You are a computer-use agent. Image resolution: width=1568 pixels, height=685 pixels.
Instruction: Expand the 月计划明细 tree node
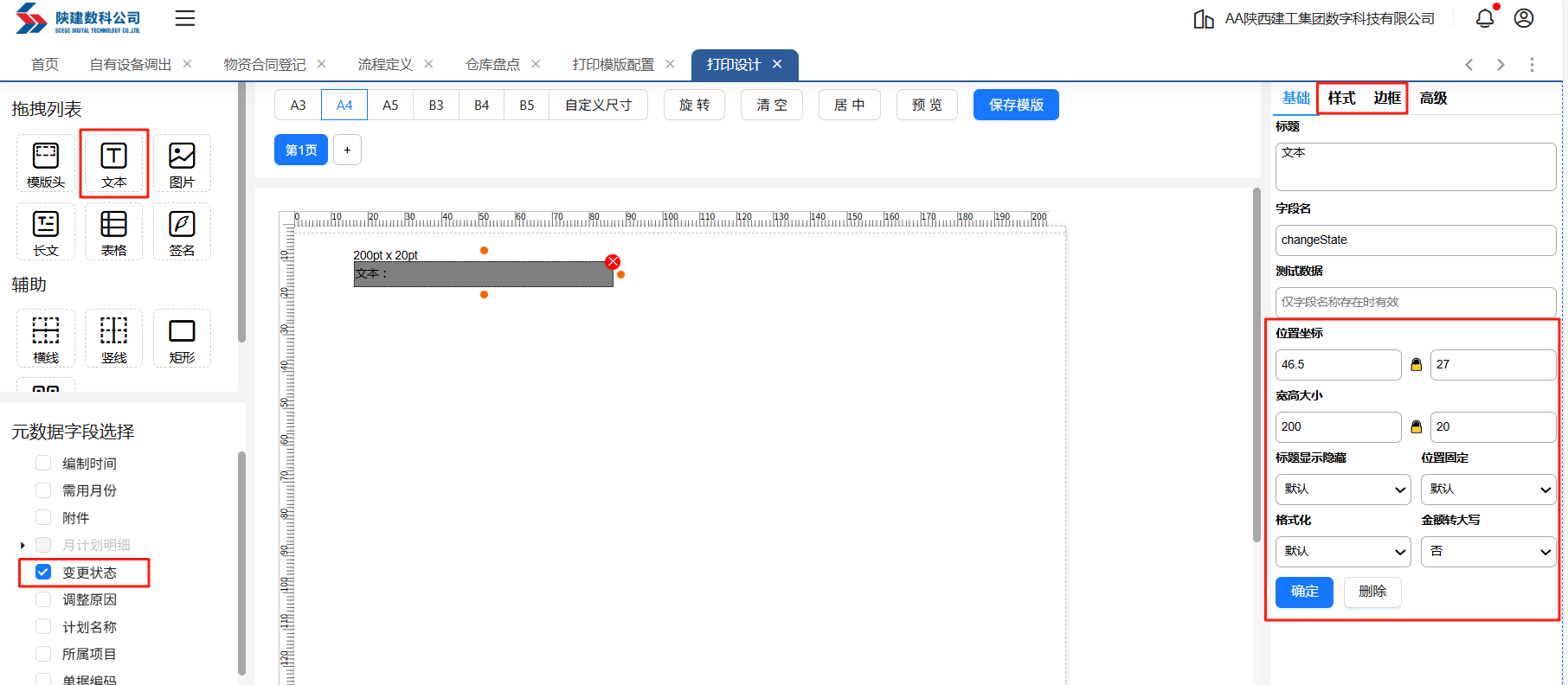(22, 545)
